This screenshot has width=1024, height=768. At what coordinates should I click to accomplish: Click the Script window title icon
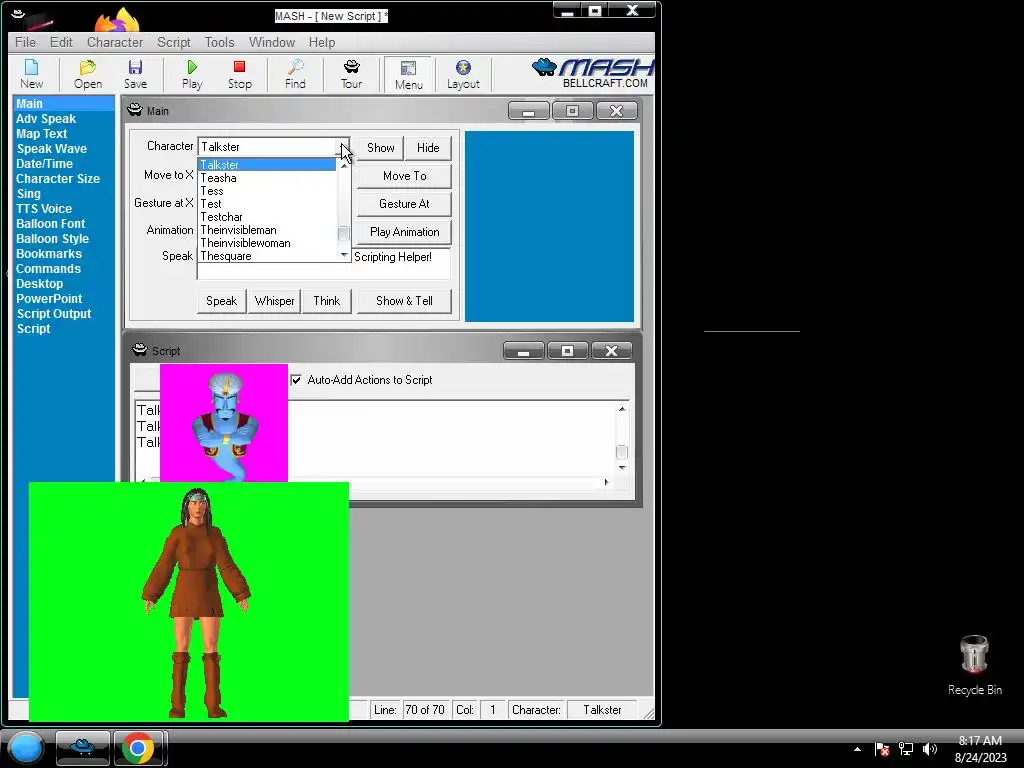[140, 350]
